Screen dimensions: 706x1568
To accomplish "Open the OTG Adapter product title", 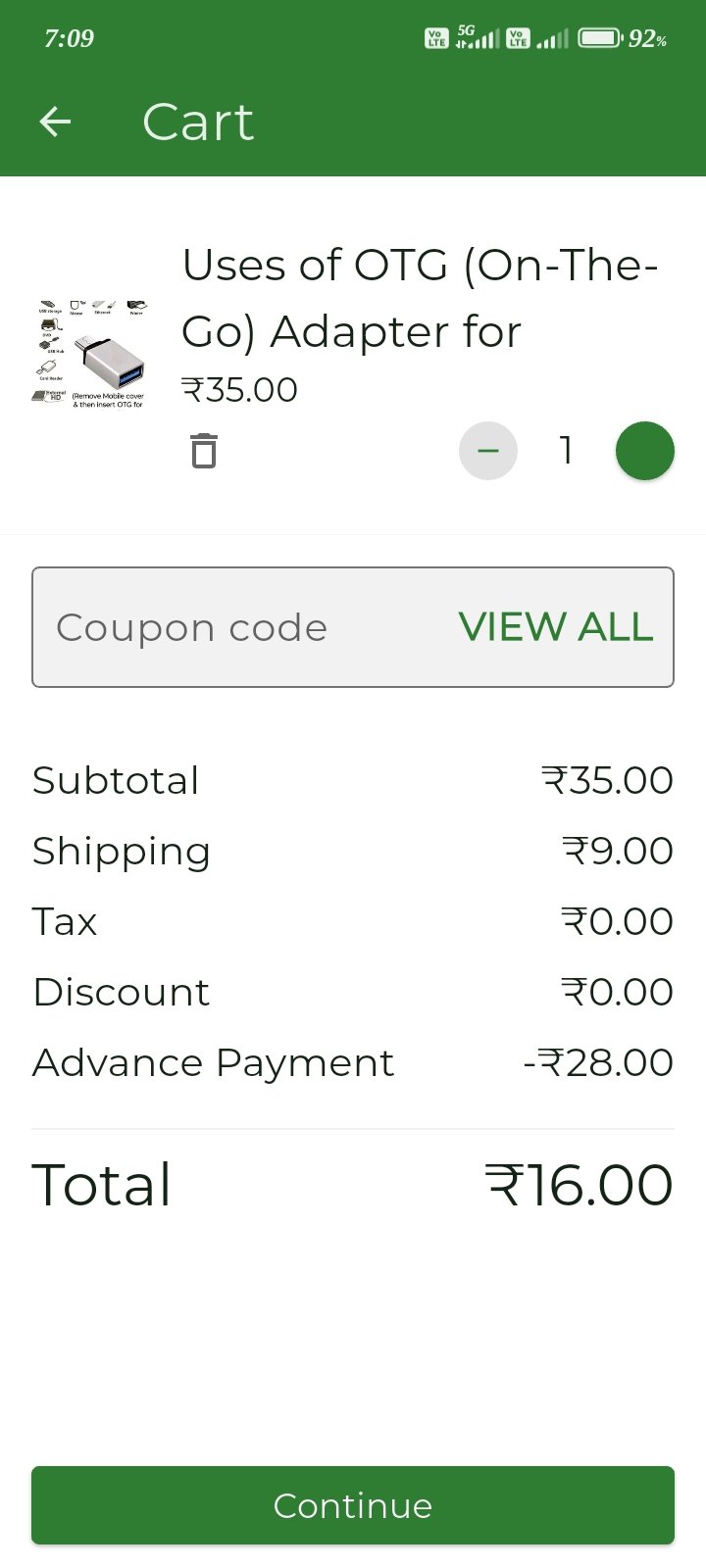I will click(420, 298).
